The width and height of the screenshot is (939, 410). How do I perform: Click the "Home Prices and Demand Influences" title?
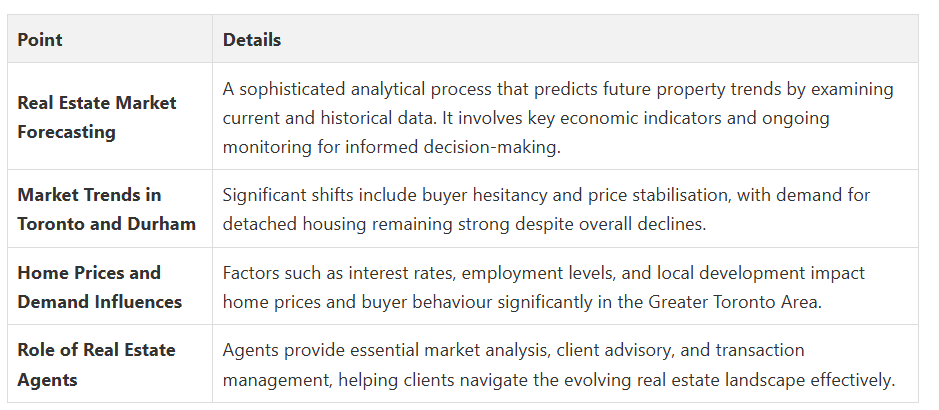click(99, 287)
